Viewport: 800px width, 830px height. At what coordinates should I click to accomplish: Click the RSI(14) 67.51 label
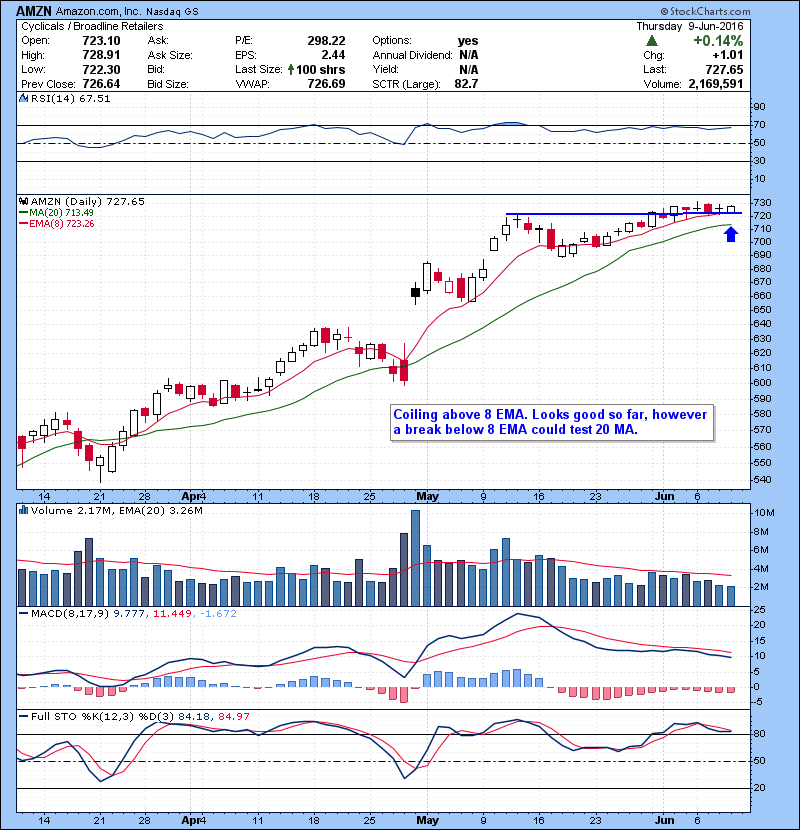click(x=70, y=98)
